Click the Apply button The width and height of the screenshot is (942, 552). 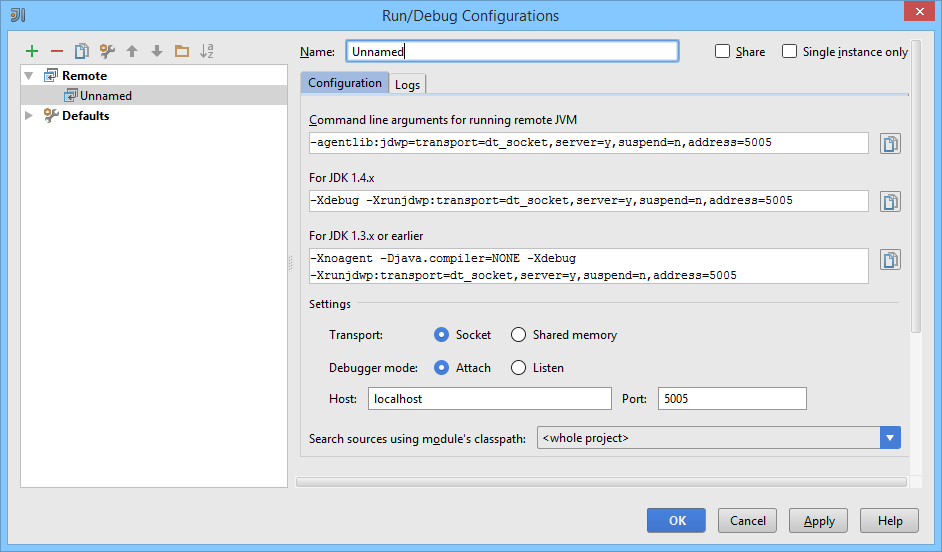818,521
